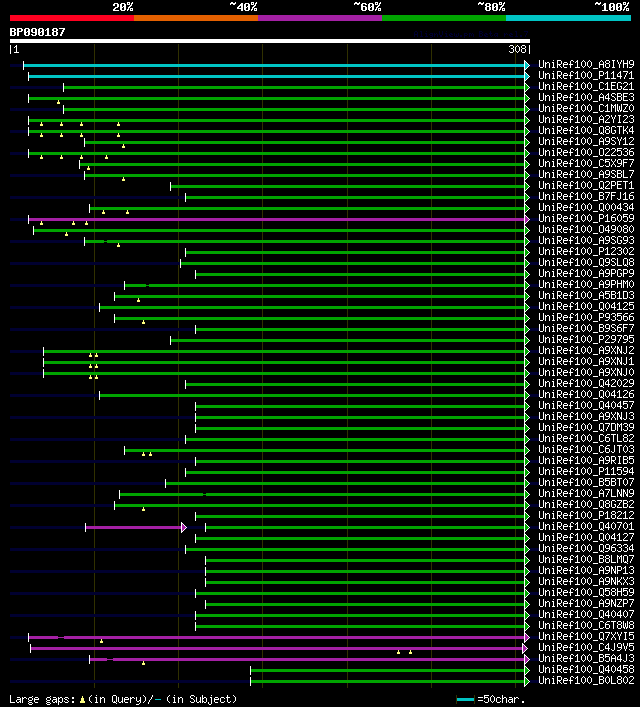
Task: Open hit UniRef100_B9S6F7
Action: [x=586, y=328]
